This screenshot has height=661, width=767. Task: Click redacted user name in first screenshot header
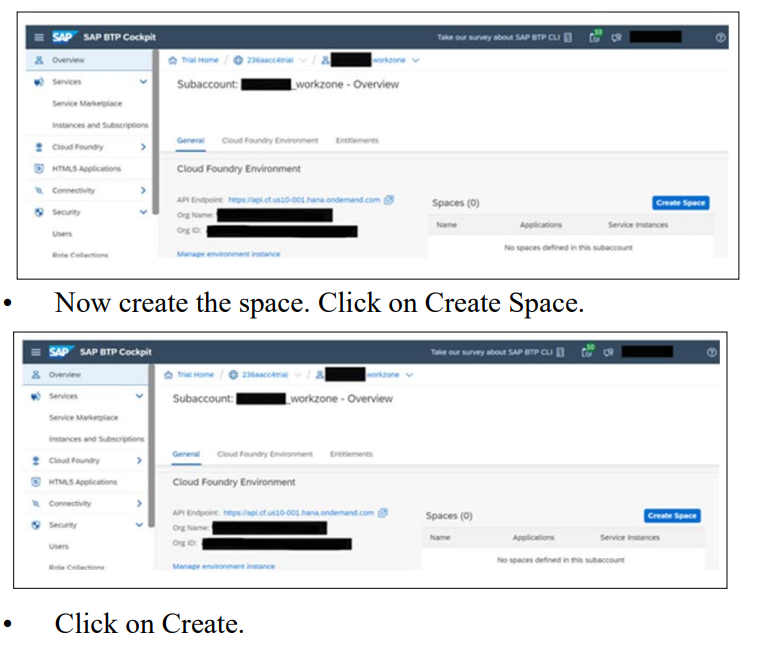tap(655, 37)
